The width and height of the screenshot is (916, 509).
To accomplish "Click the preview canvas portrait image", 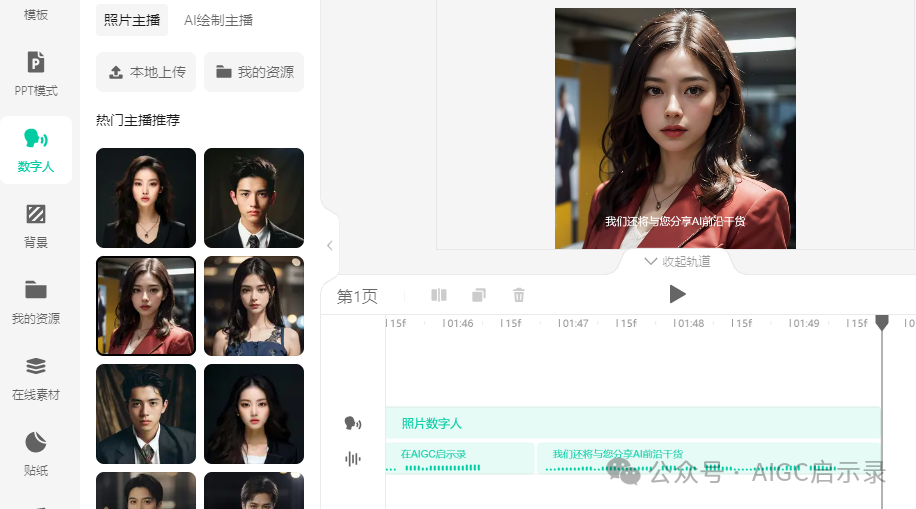I will point(675,128).
